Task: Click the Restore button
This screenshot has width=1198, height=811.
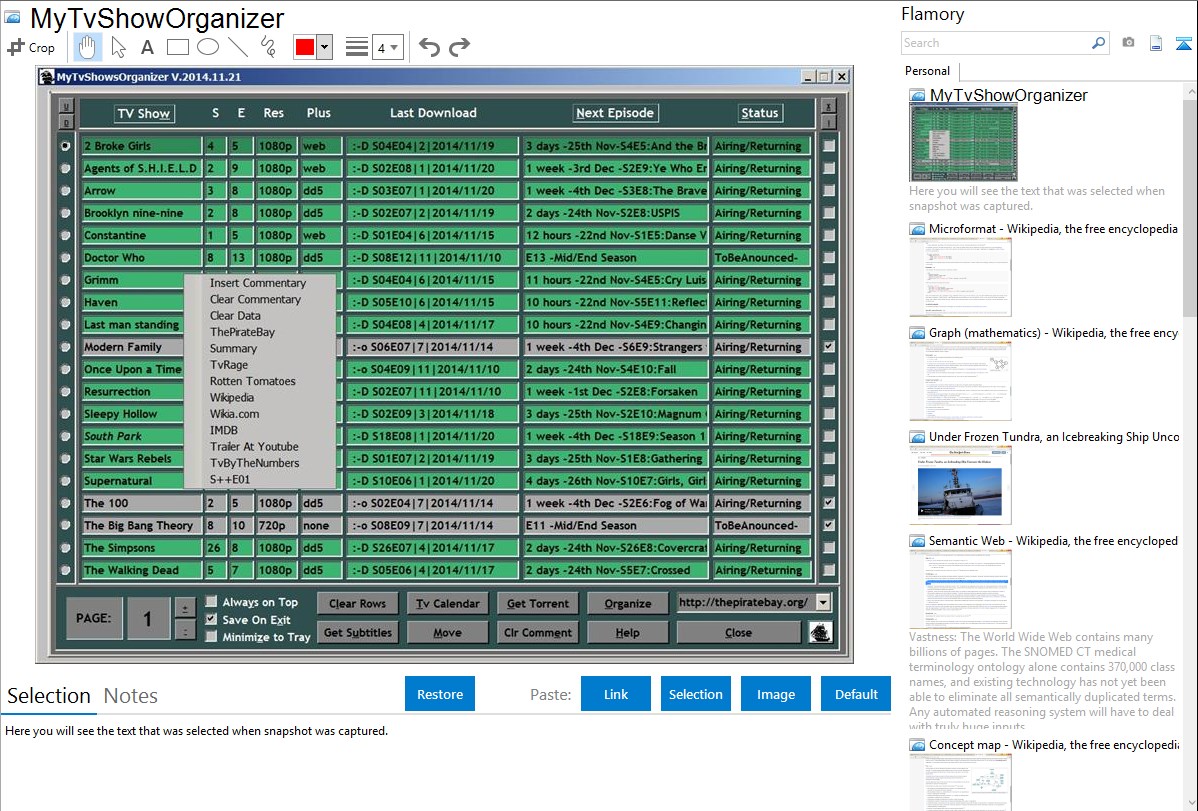Action: point(440,694)
